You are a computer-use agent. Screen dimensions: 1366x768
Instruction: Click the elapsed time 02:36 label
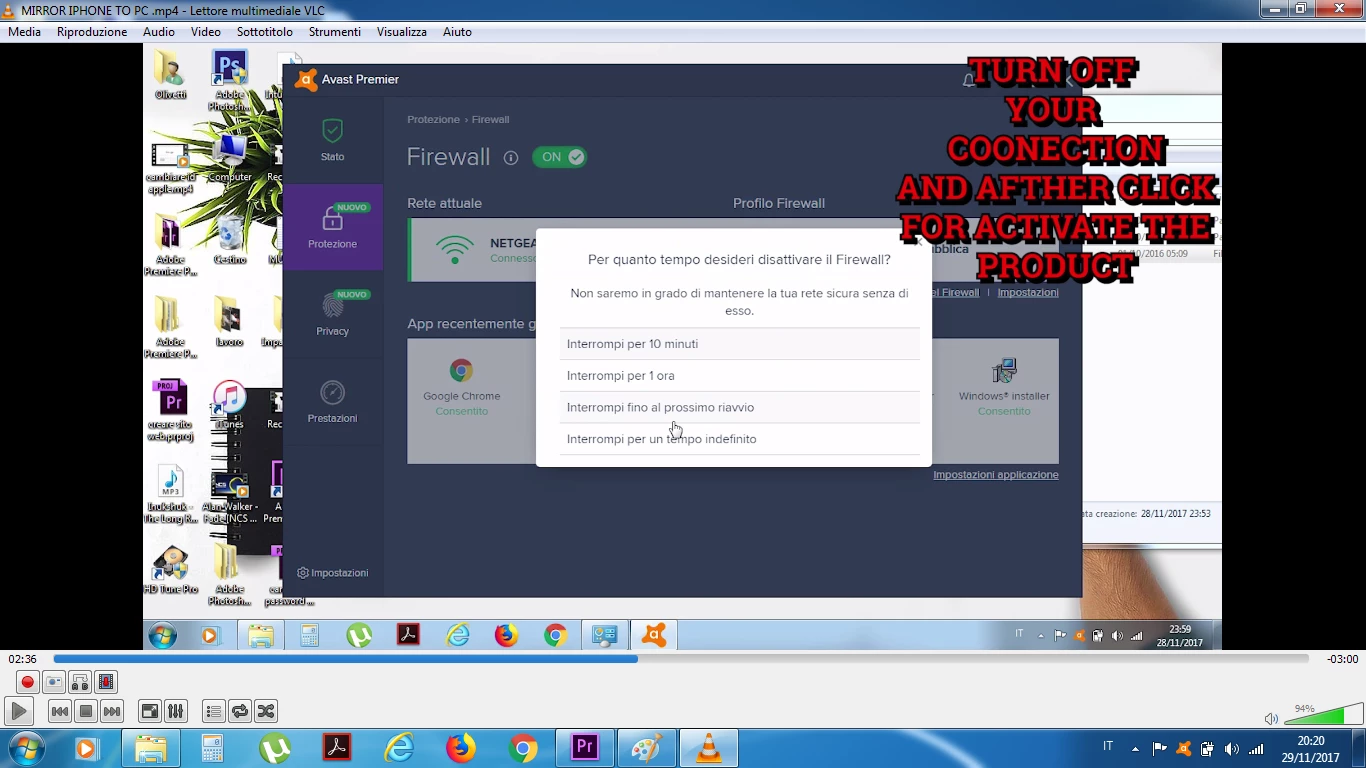coord(22,659)
